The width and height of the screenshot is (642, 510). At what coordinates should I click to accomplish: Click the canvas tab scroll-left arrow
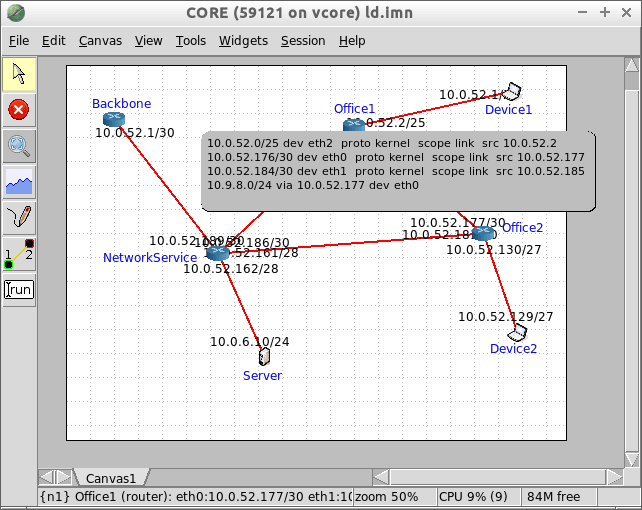[46, 477]
